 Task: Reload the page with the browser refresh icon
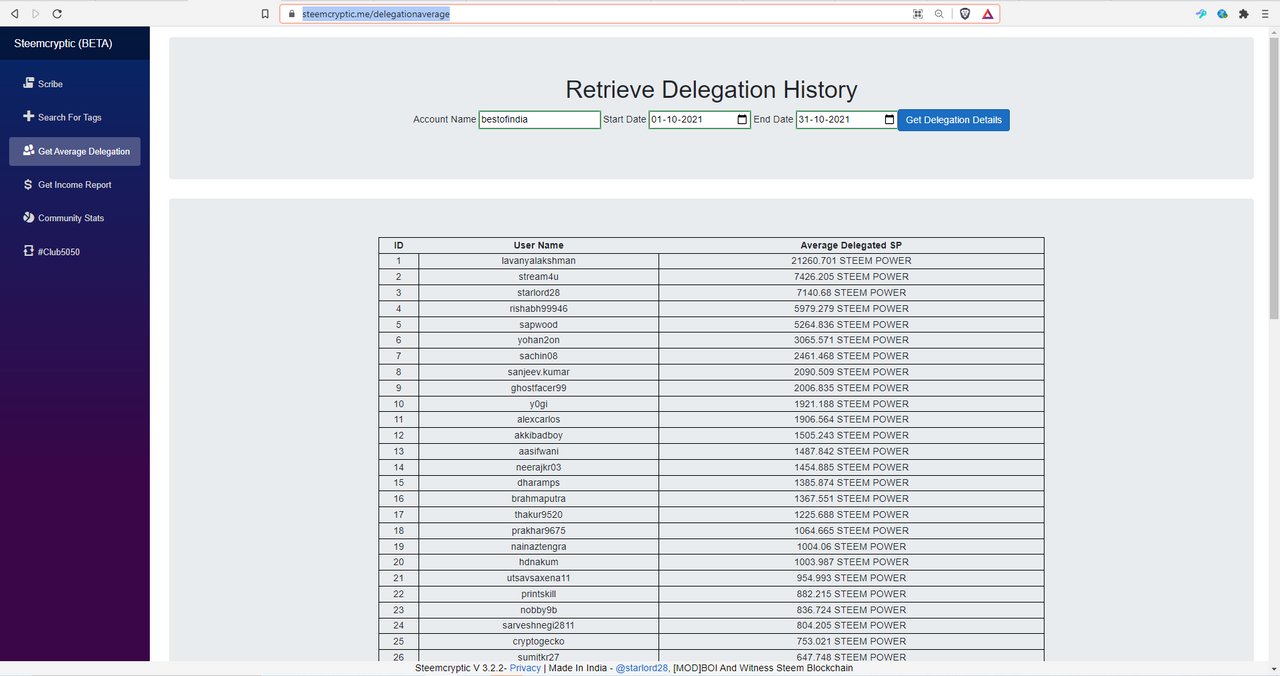(57, 14)
